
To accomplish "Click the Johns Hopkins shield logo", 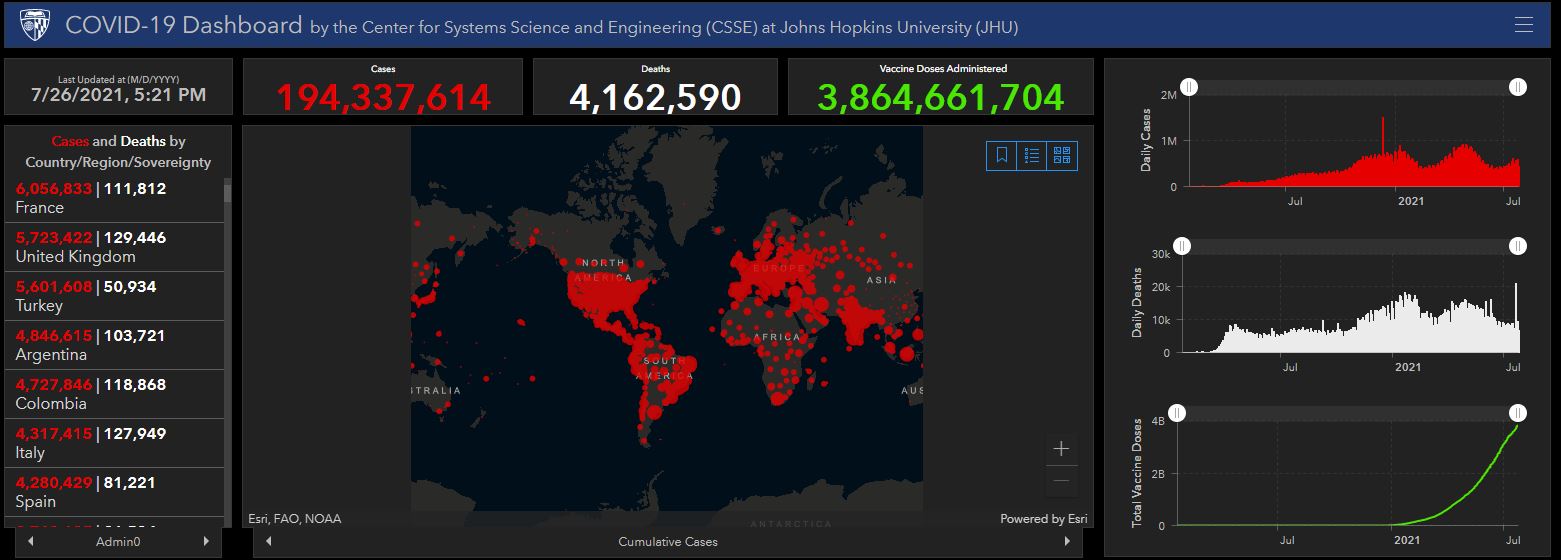I will pyautogui.click(x=35, y=25).
